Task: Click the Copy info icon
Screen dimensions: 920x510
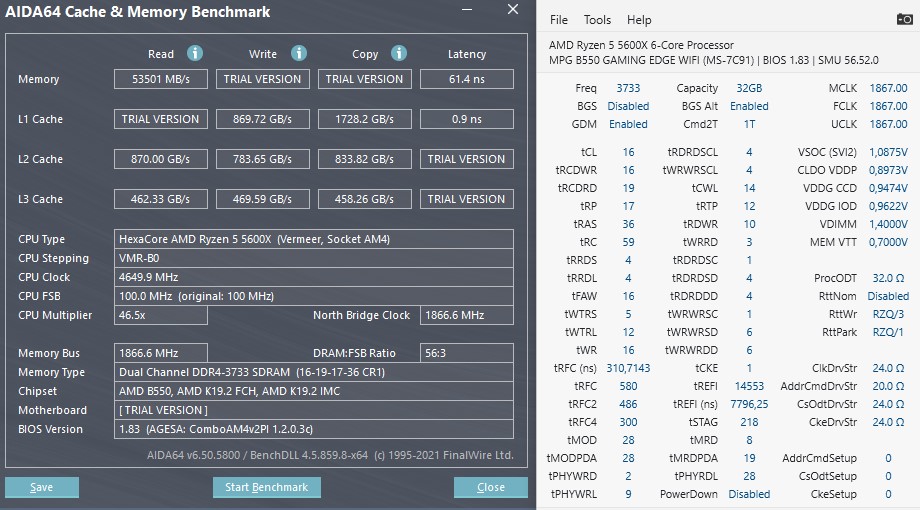Action: tap(399, 53)
